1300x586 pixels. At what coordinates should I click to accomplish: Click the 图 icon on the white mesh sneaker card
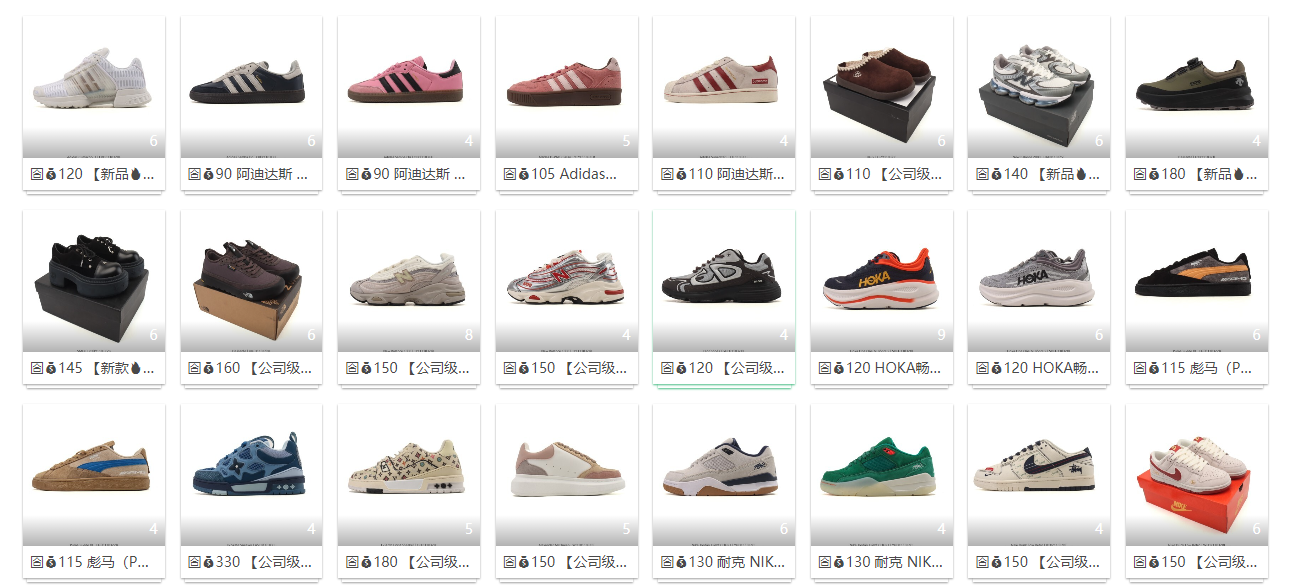pyautogui.click(x=37, y=174)
